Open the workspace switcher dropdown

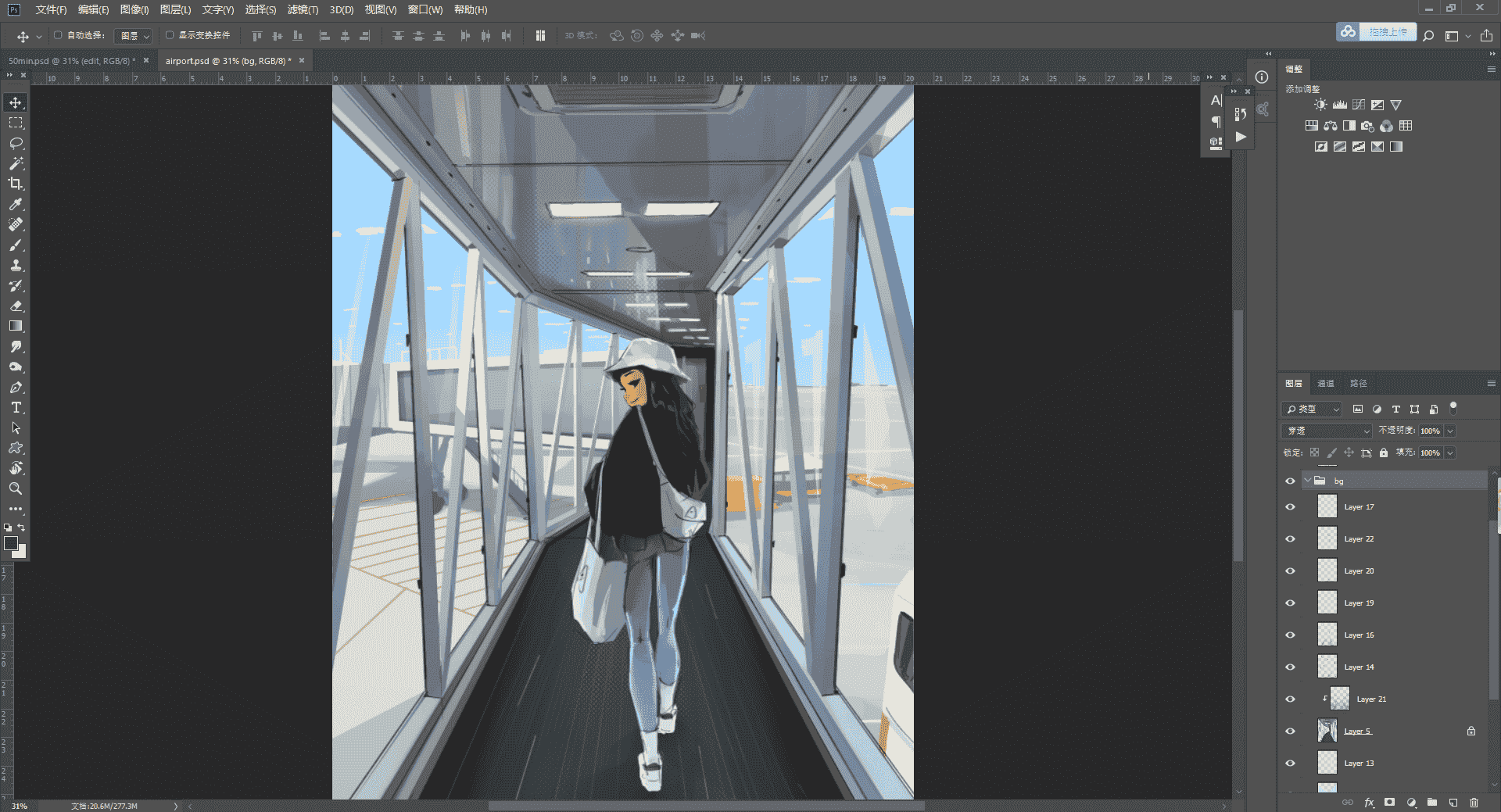(1457, 36)
